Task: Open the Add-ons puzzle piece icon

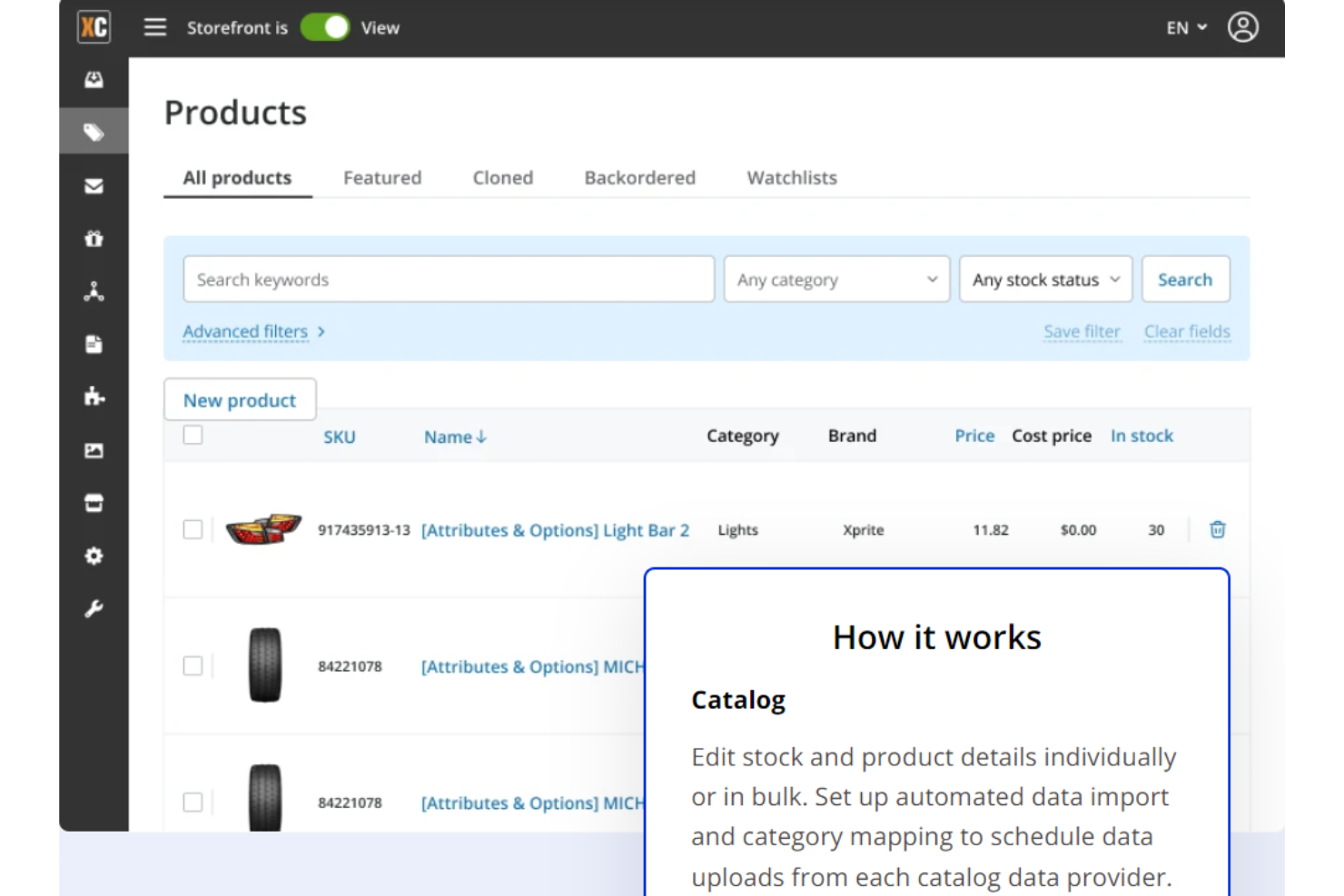Action: tap(94, 396)
